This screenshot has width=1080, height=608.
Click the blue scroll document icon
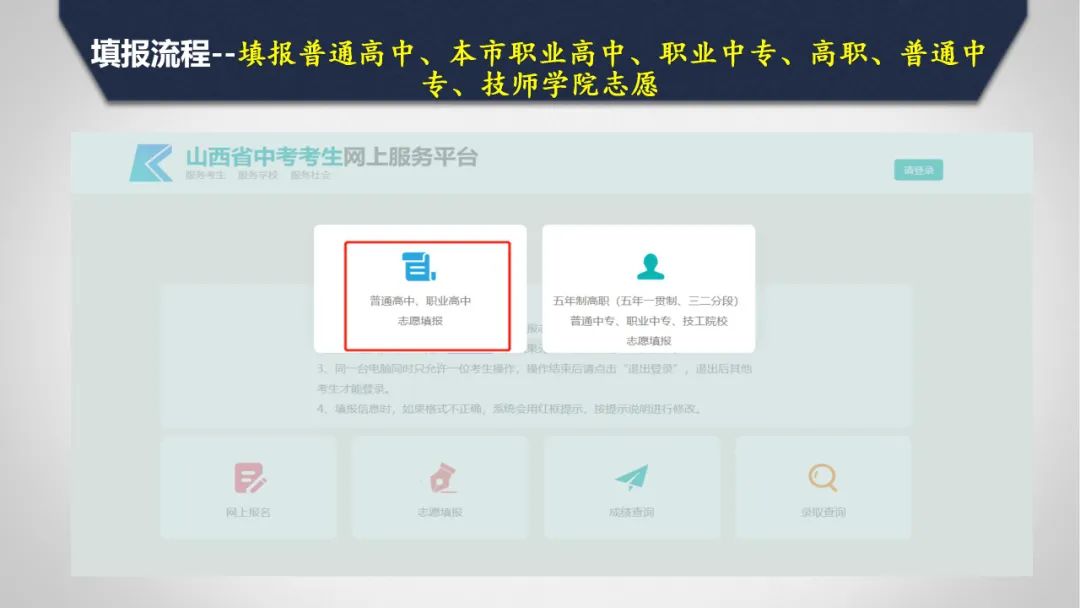419,266
